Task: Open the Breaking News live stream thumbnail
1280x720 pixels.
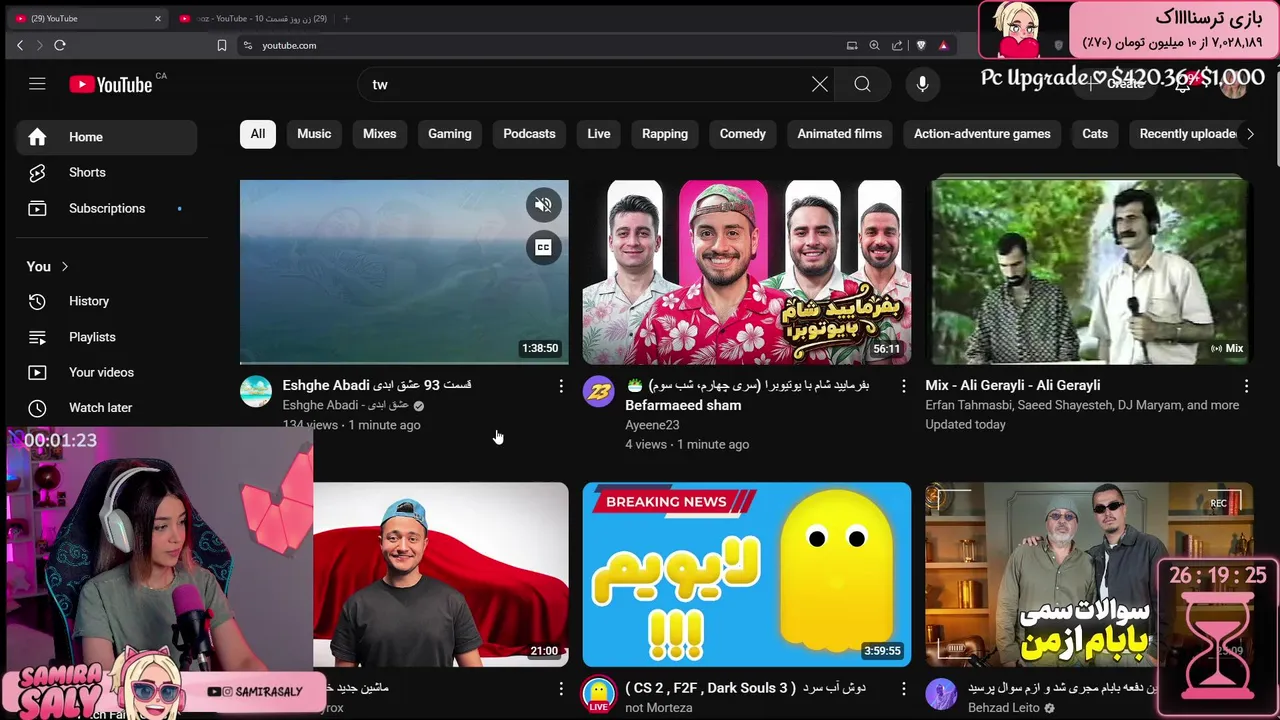Action: pyautogui.click(x=747, y=574)
